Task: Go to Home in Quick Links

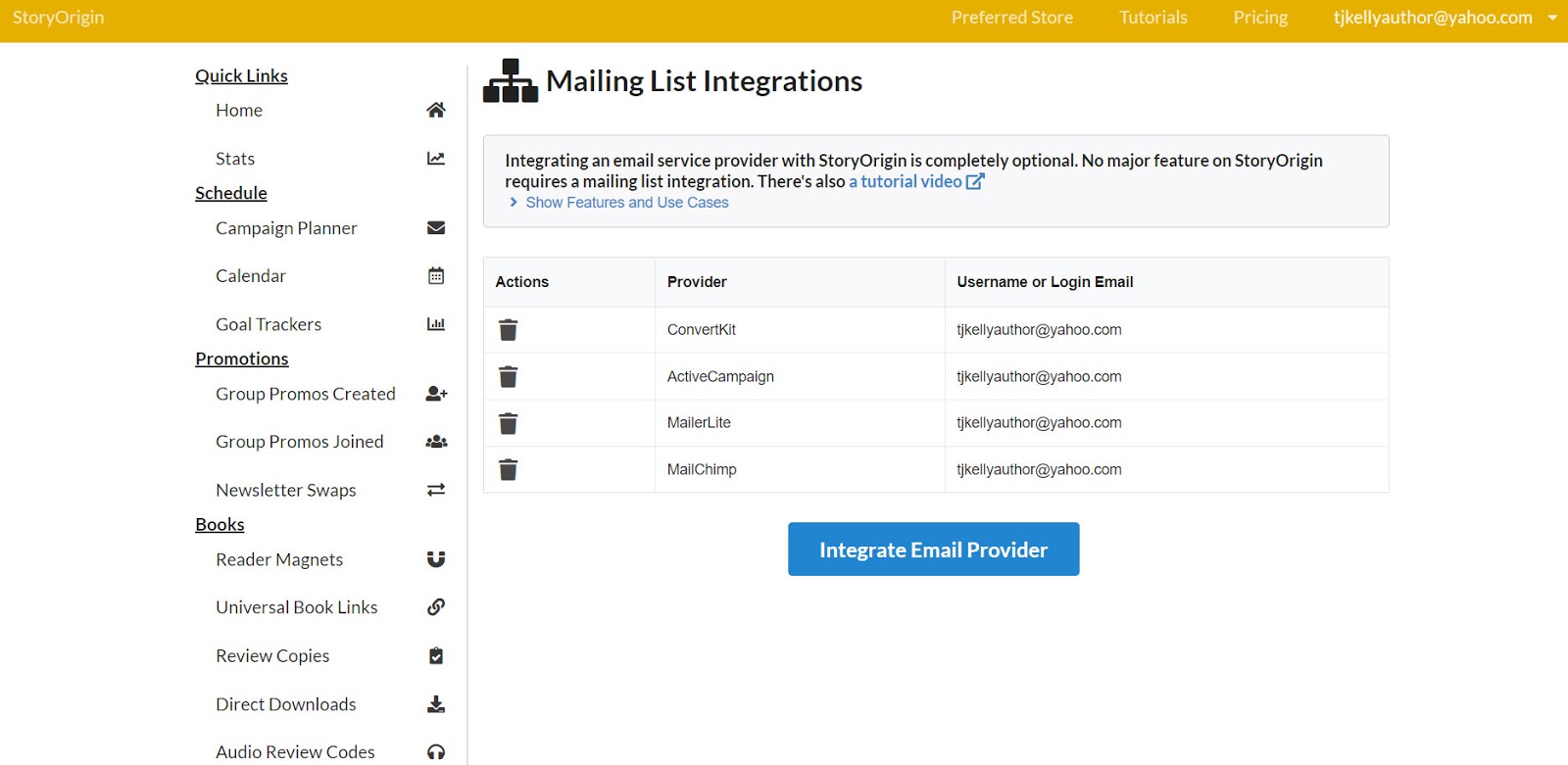Action: (x=239, y=110)
